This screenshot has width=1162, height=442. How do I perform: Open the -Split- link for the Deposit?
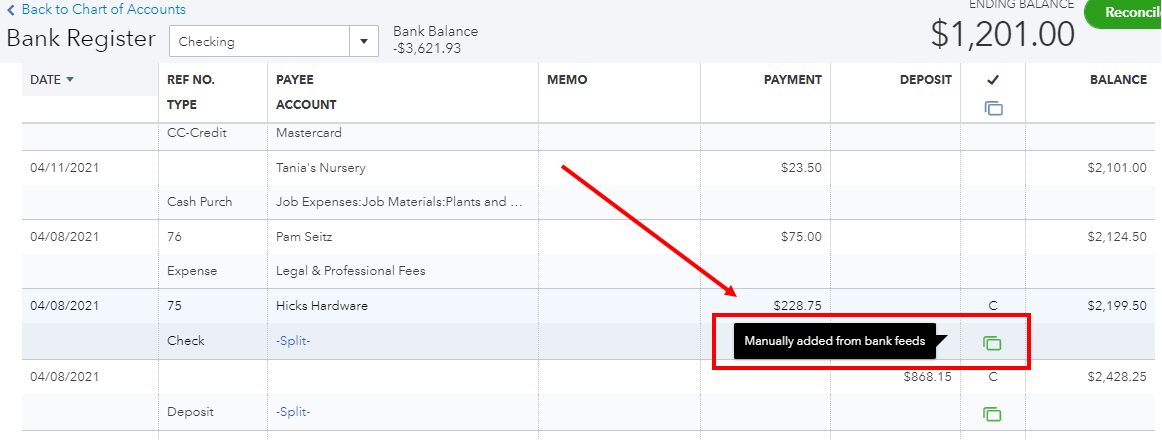click(x=293, y=412)
